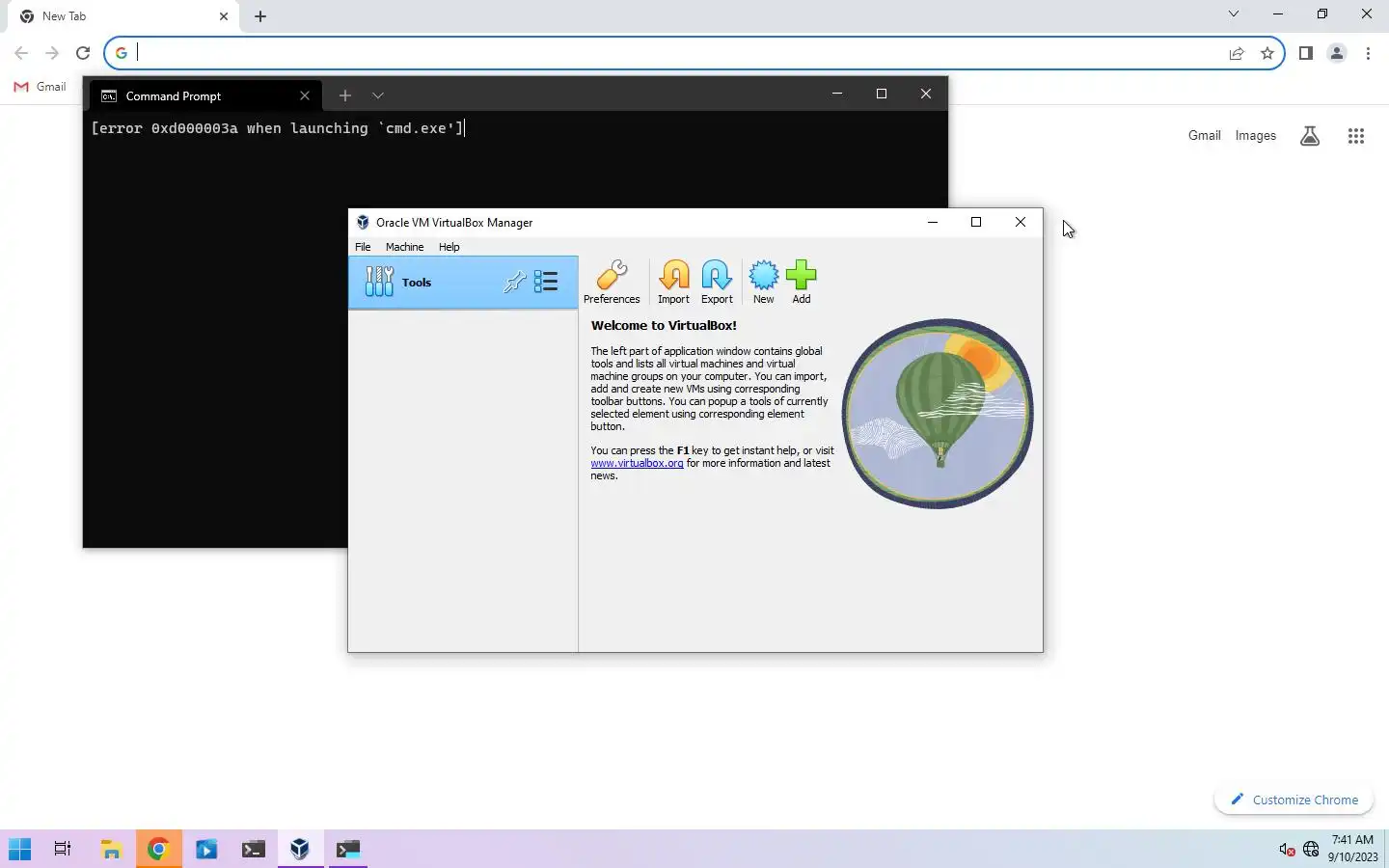Open Gmail bookmark in bookmarks bar

(x=40, y=87)
